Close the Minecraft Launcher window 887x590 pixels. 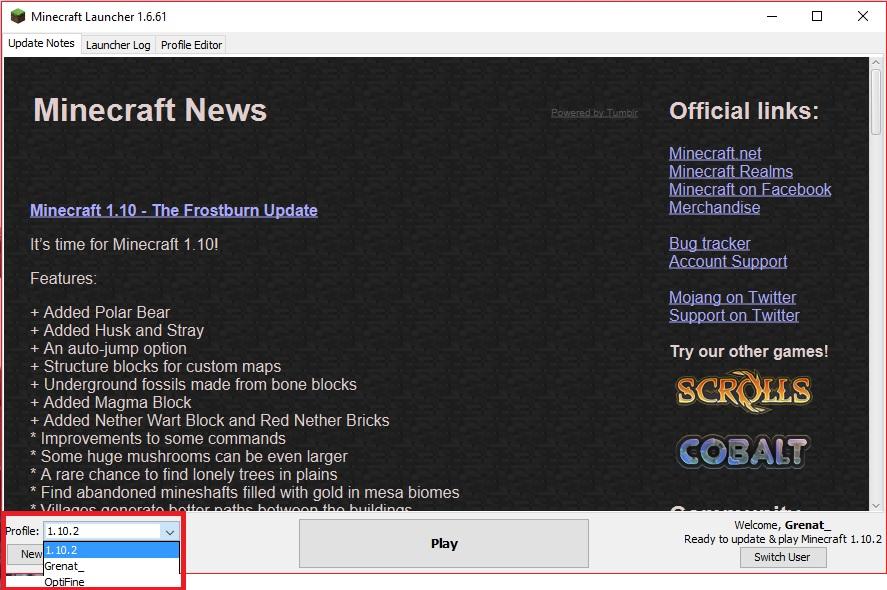coord(863,16)
